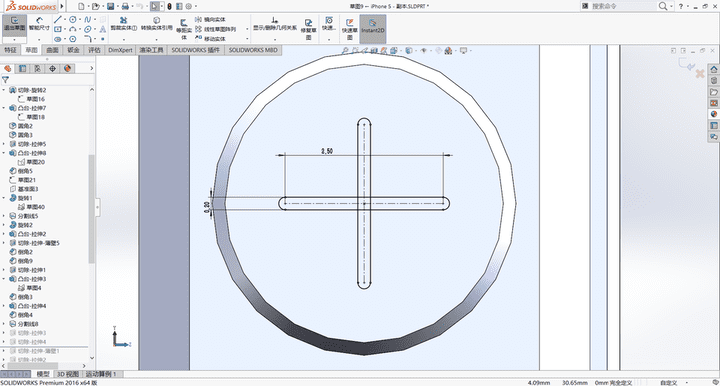Click the Rapid Sketch (快速草图) icon

coord(349,28)
